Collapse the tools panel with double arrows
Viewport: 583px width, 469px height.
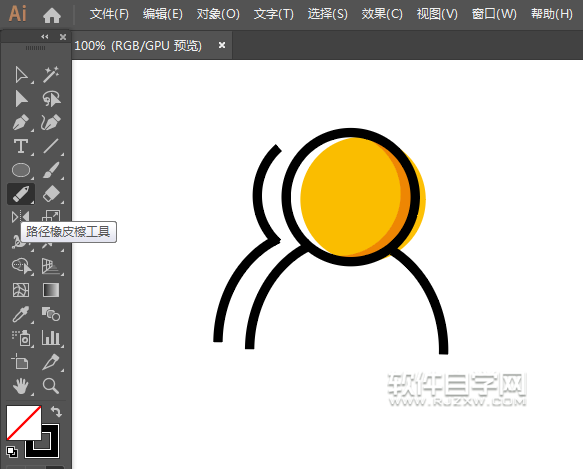coord(45,36)
